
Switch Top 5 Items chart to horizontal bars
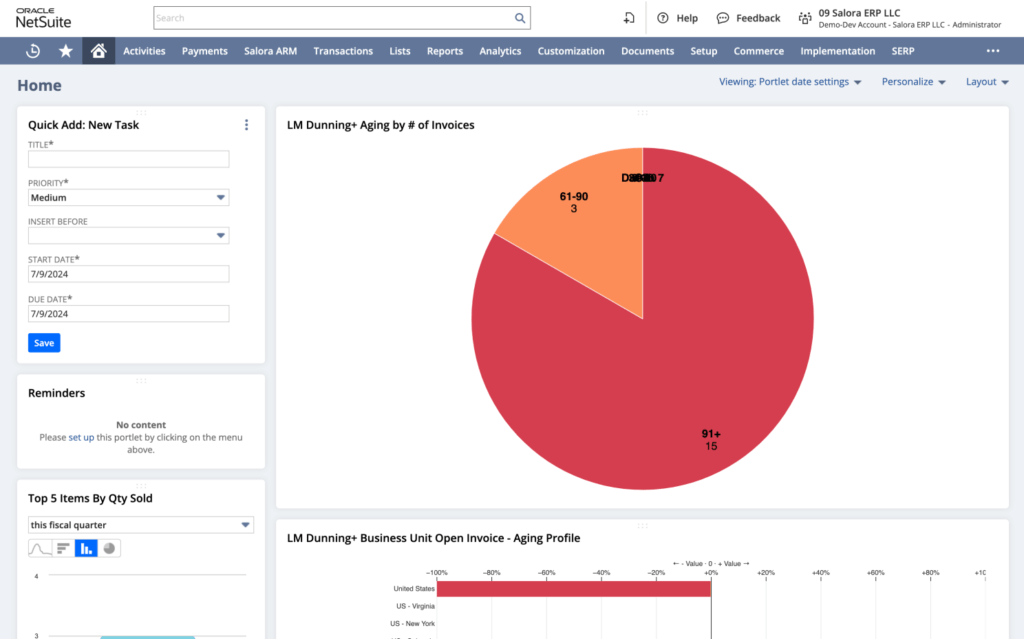click(63, 548)
